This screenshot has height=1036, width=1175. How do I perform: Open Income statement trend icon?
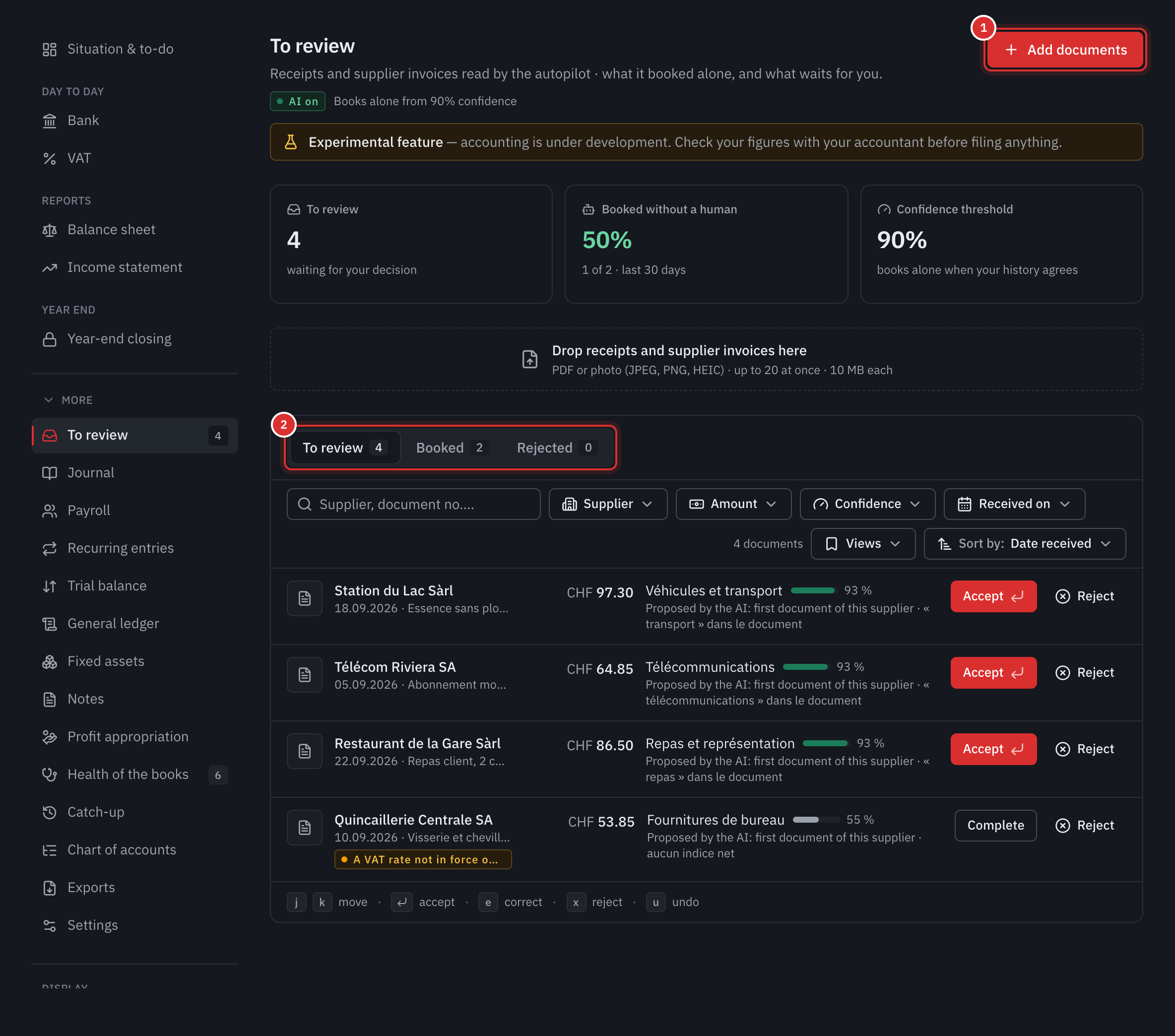tap(50, 268)
